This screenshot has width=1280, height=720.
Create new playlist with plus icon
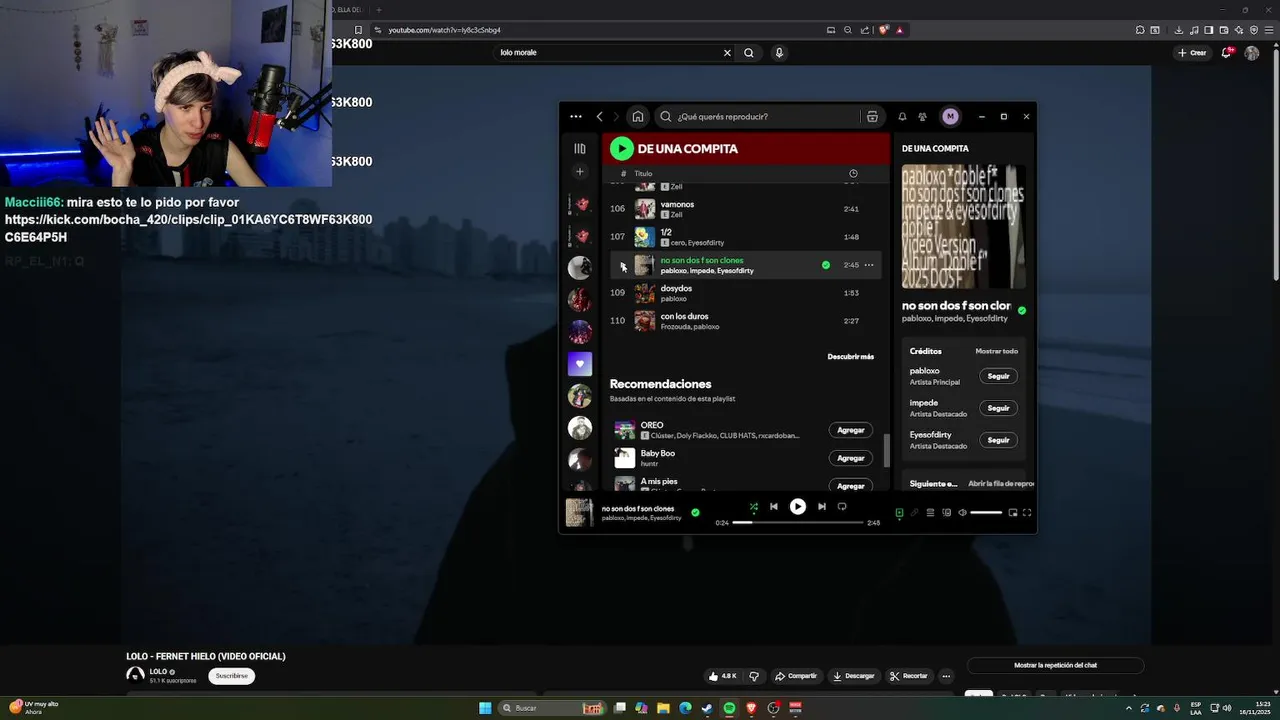click(x=579, y=172)
